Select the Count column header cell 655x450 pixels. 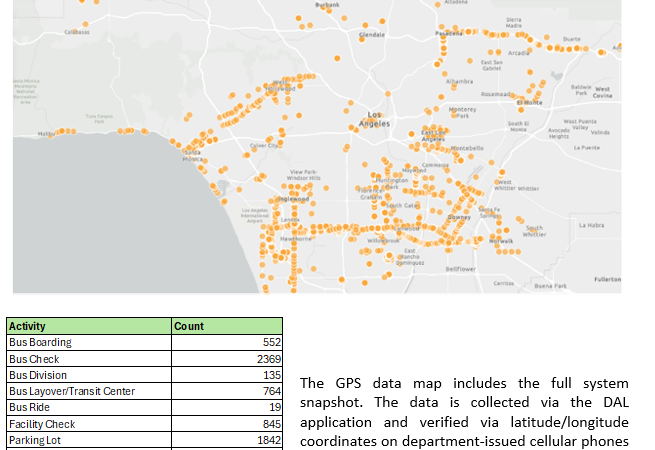click(x=227, y=326)
